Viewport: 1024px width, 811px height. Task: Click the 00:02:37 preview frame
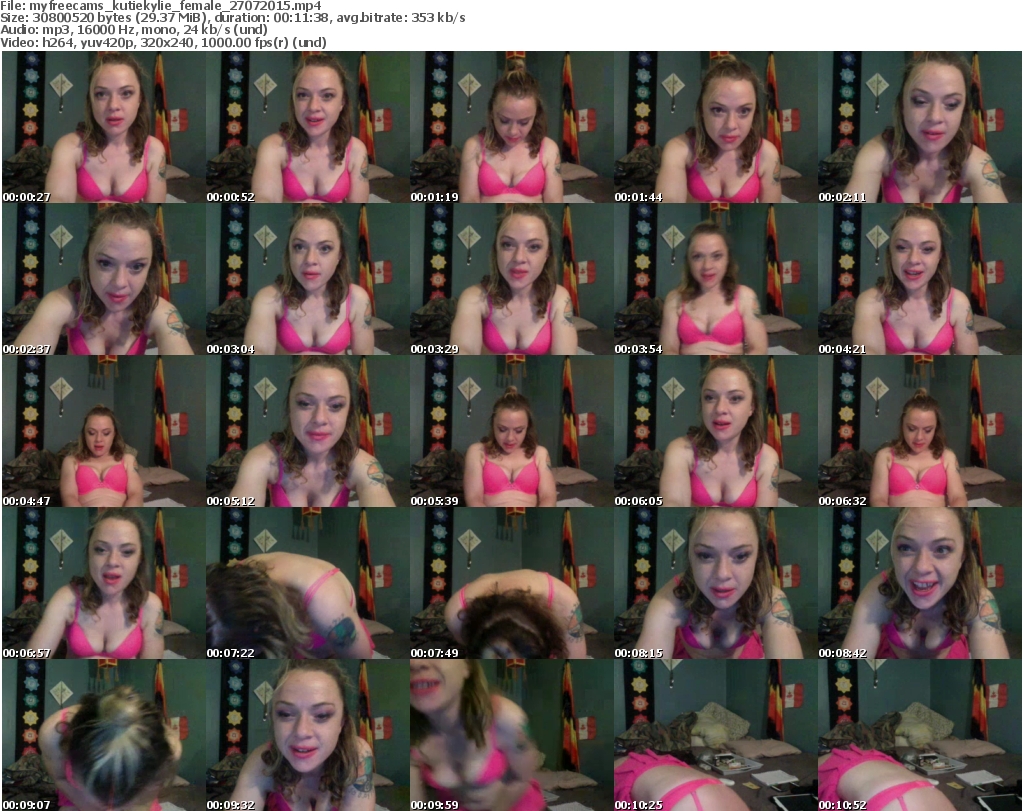tap(104, 279)
